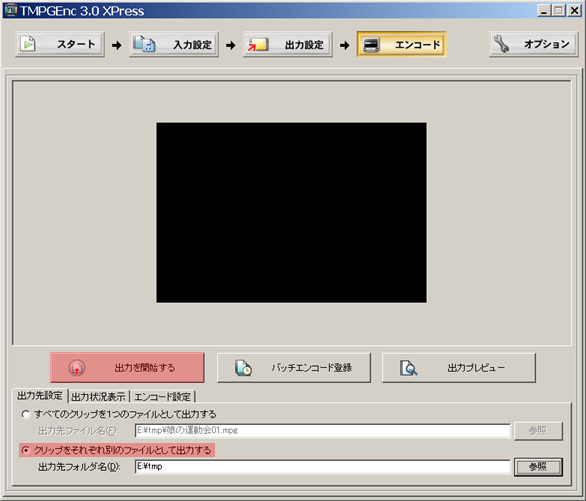Click the encoder device icon on エンコード
Image resolution: width=586 pixels, height=501 pixels.
[x=371, y=45]
